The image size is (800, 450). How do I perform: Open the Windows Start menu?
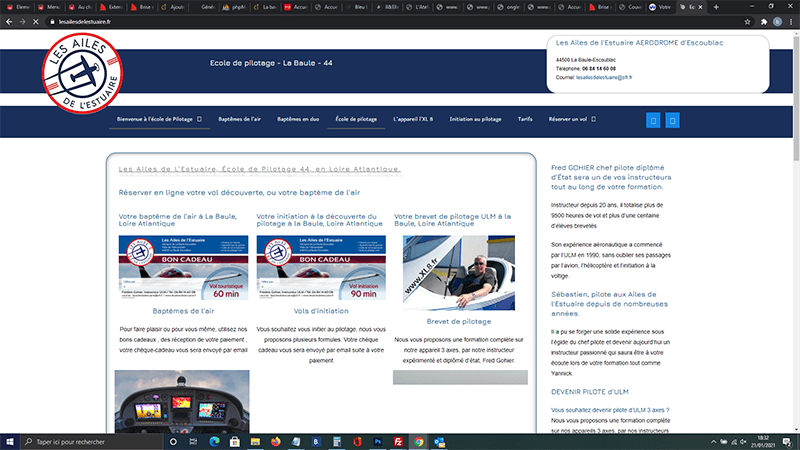9,440
